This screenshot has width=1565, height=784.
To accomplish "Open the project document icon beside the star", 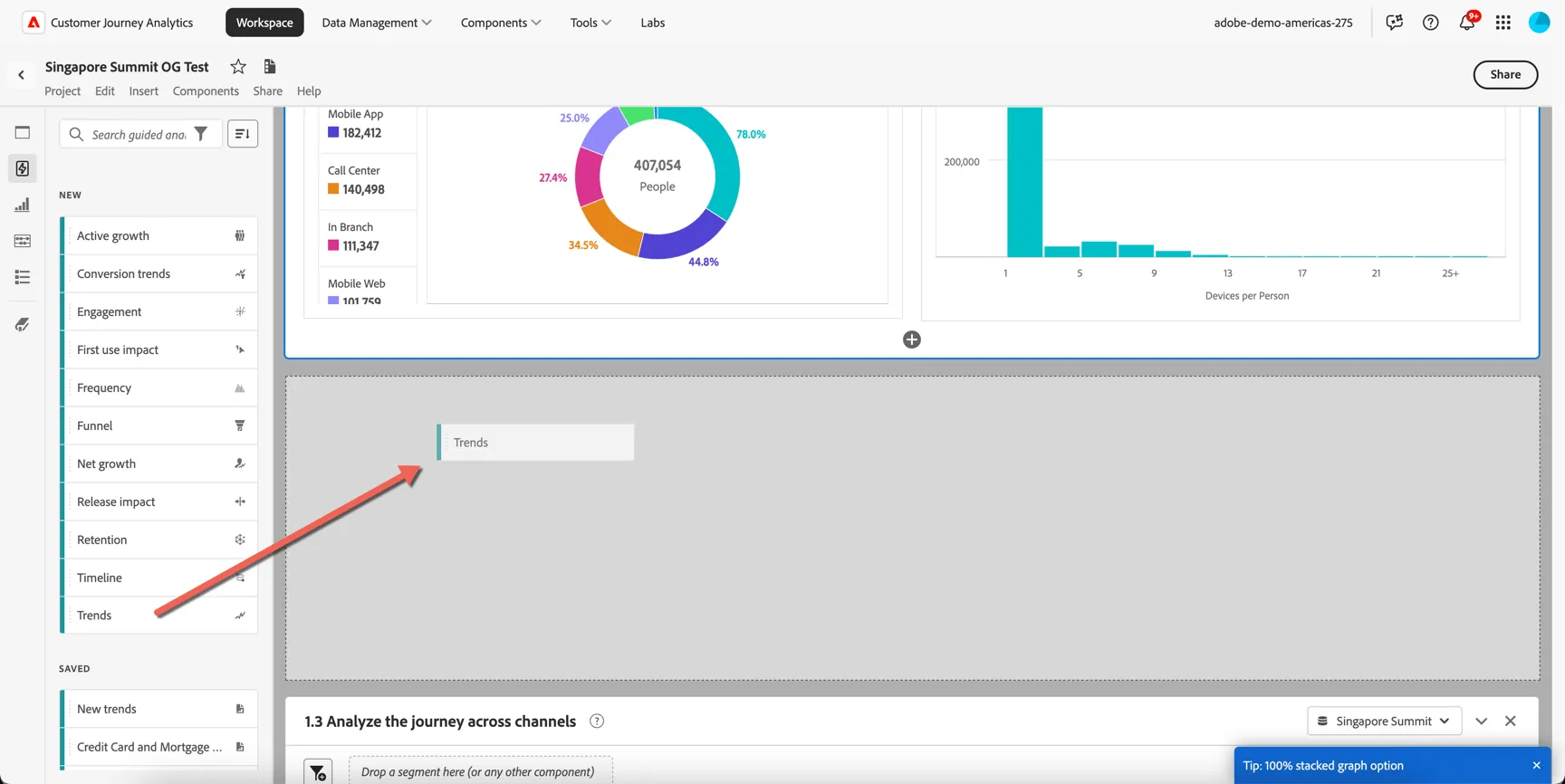I will [270, 66].
